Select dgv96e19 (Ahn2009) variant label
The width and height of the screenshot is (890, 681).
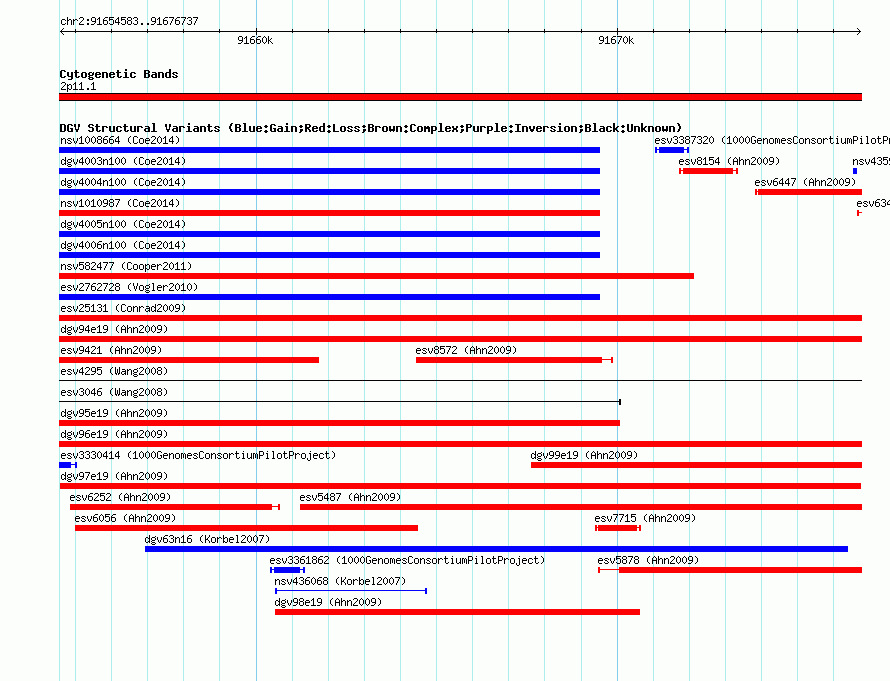pos(114,434)
